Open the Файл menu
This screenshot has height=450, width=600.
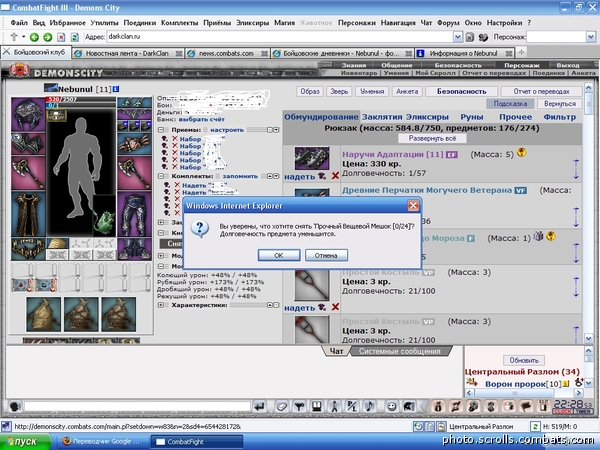click(19, 23)
